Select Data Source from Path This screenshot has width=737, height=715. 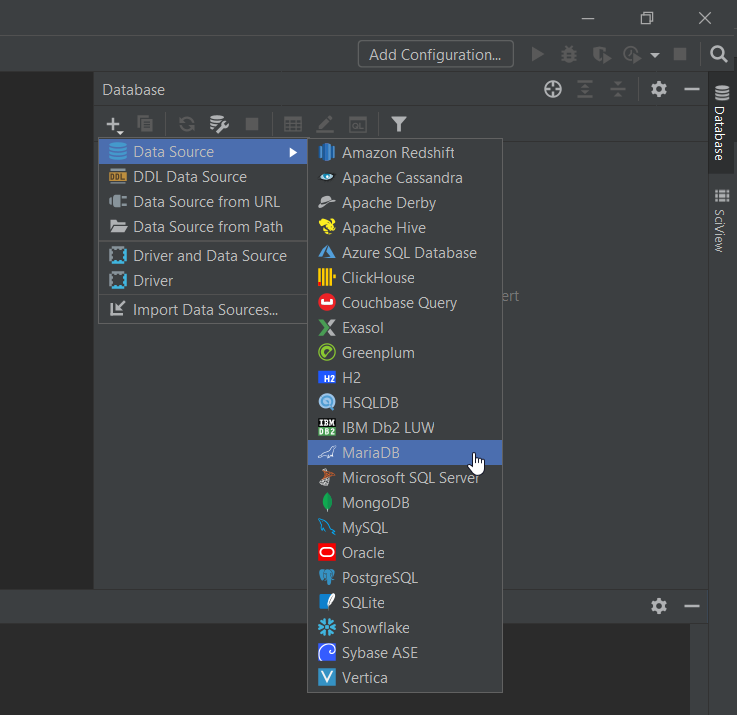203,227
